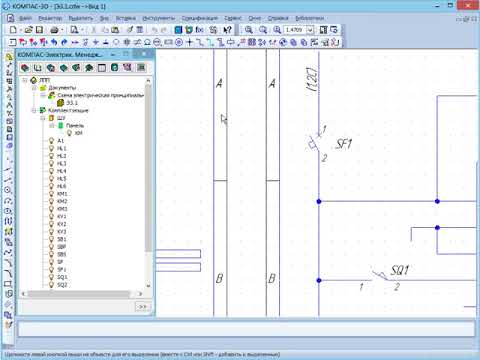Screen dimensions: 480x360
Task: Click the Print icon in toolbar
Action: click(54, 30)
